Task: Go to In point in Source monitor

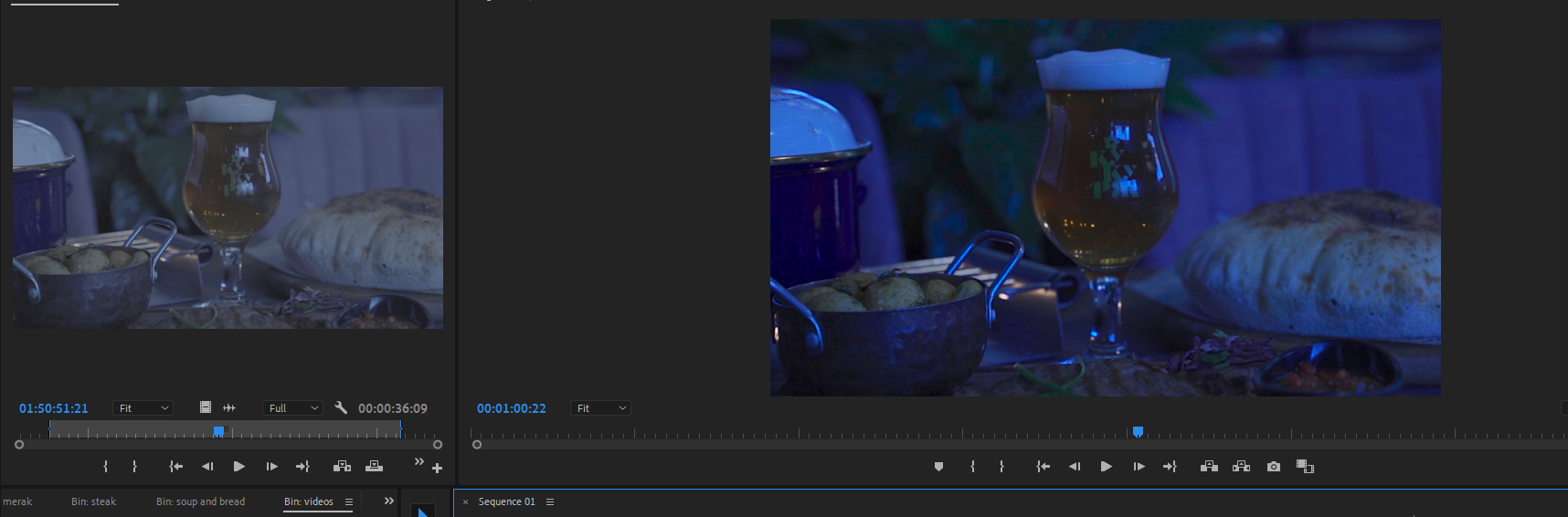Action: (176, 467)
